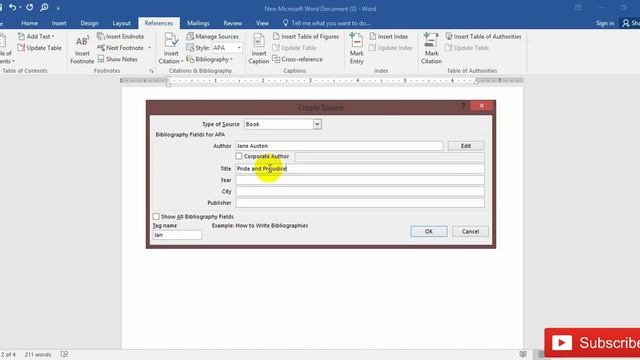
Task: Check Show All Bibliography Fields
Action: (x=156, y=217)
